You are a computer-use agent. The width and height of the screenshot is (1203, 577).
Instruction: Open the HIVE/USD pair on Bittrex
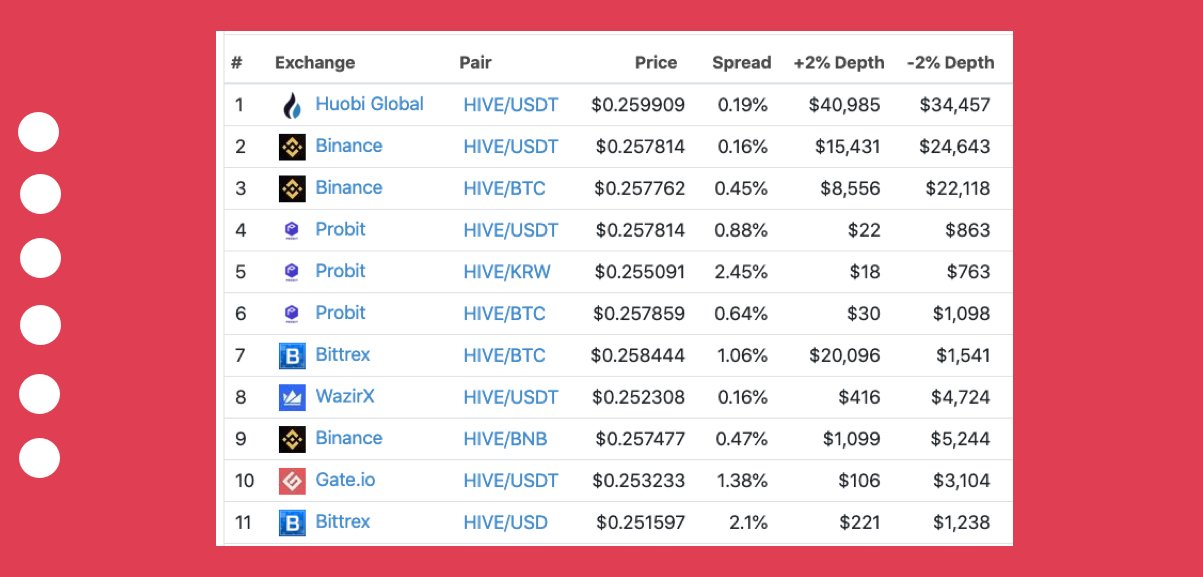coord(505,522)
